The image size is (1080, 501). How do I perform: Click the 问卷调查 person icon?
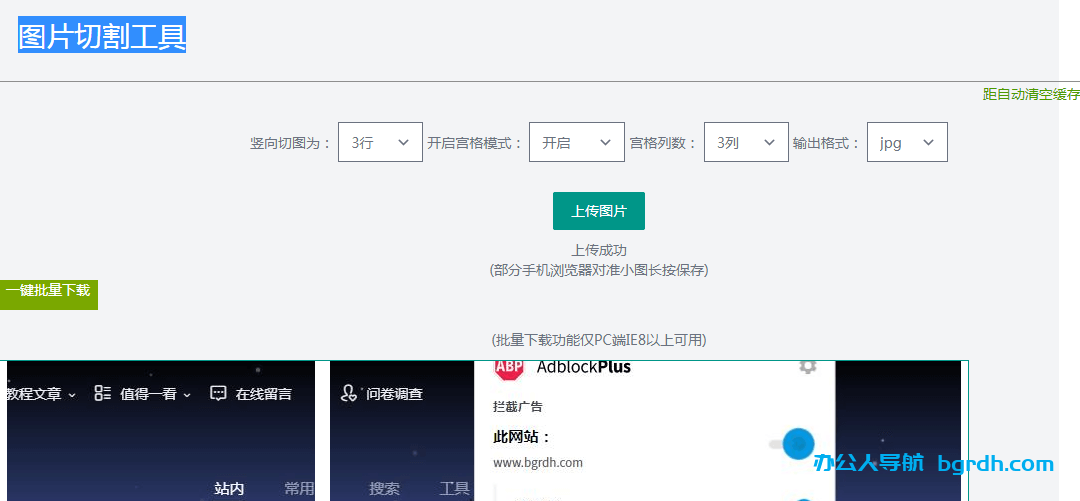pyautogui.click(x=349, y=394)
